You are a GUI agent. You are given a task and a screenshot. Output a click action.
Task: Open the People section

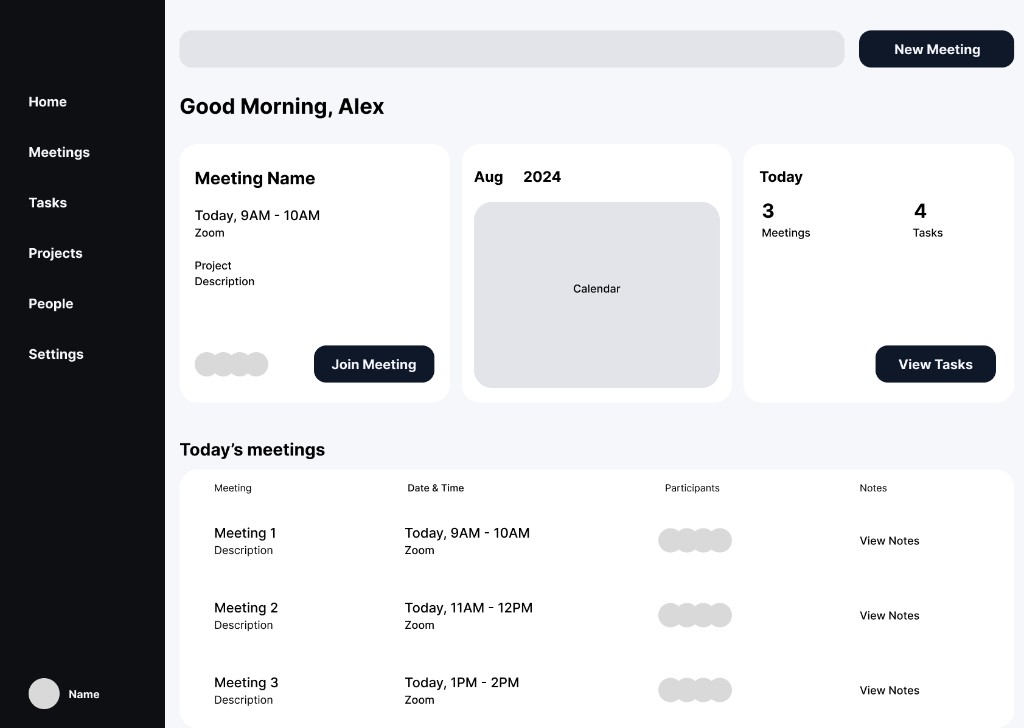pos(50,304)
